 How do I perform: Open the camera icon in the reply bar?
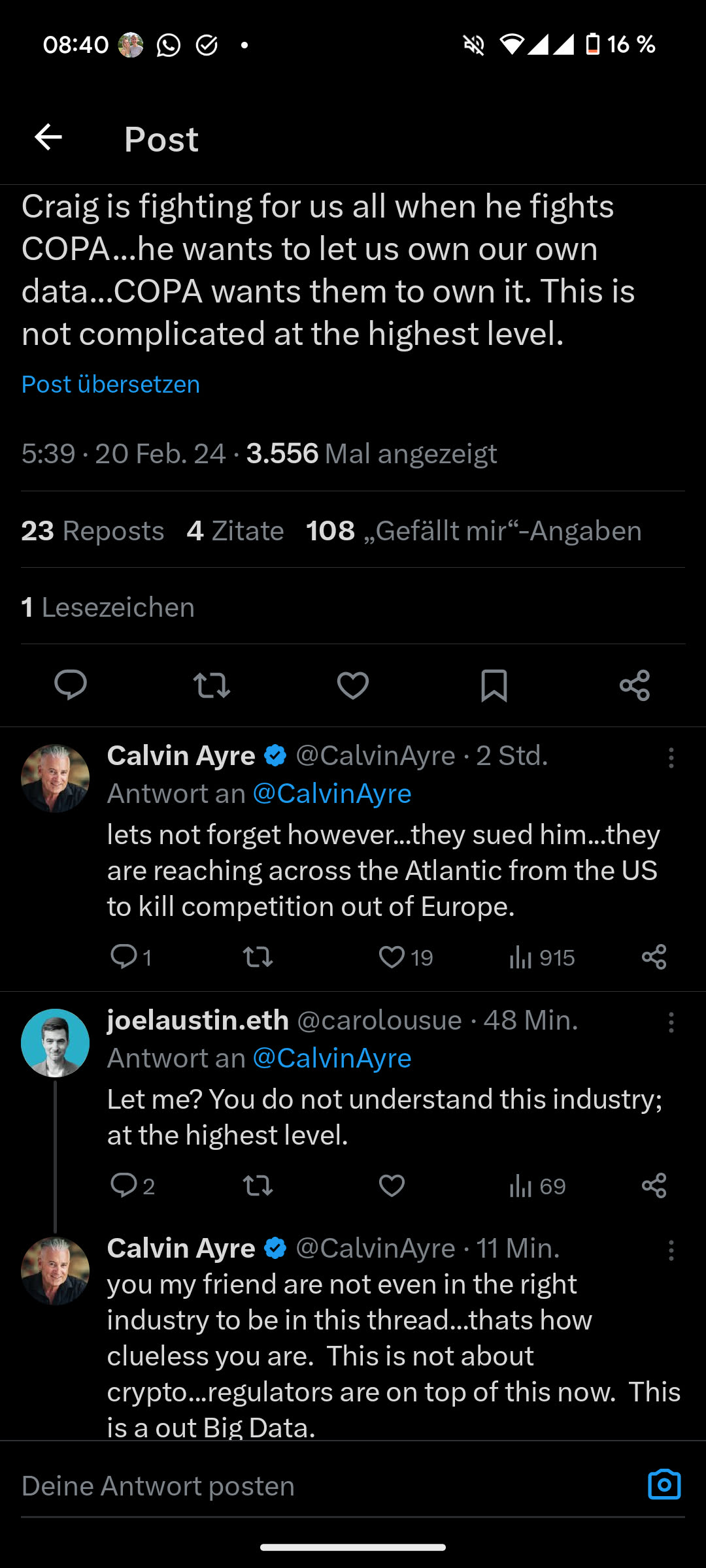[x=664, y=1485]
